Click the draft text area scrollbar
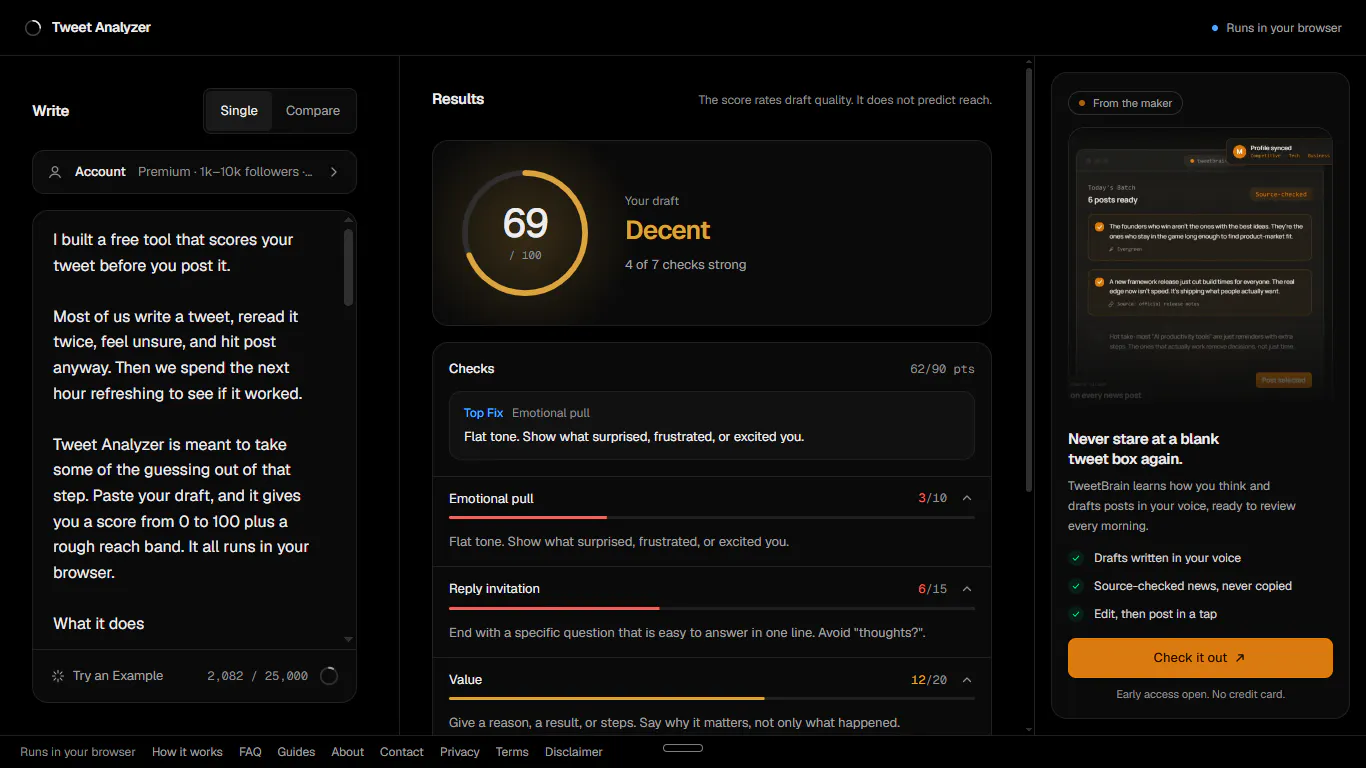The image size is (1366, 768). click(x=348, y=267)
